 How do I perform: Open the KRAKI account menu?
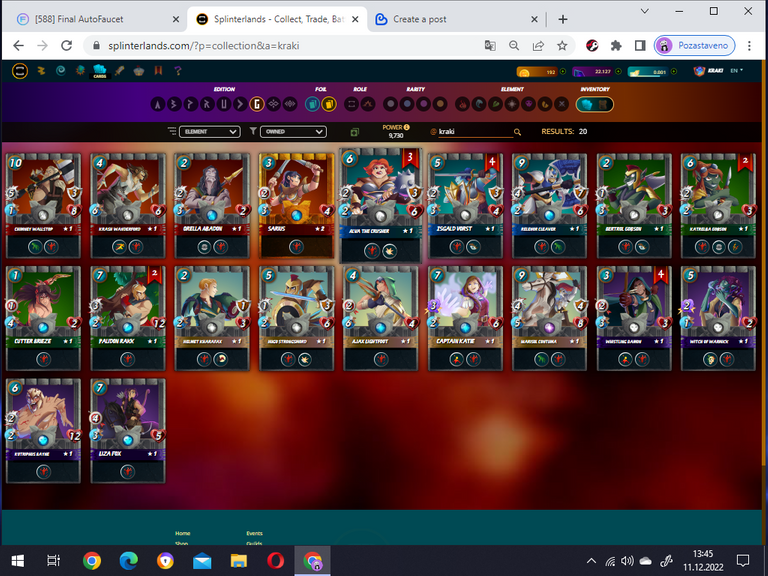click(x=709, y=71)
